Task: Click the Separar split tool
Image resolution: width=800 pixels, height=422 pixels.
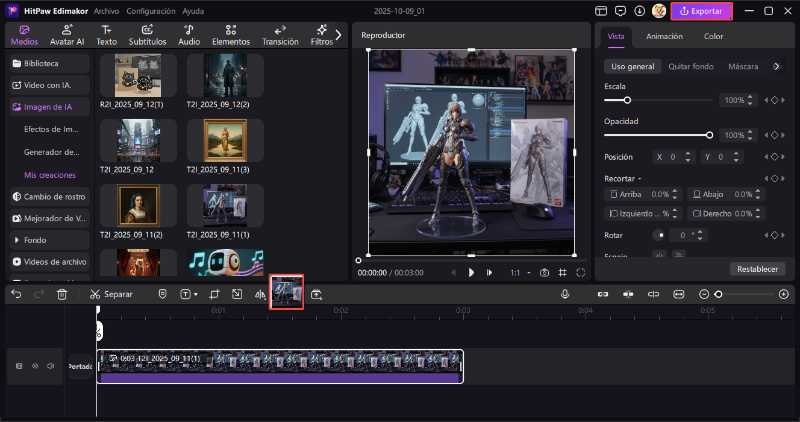Action: pos(110,294)
